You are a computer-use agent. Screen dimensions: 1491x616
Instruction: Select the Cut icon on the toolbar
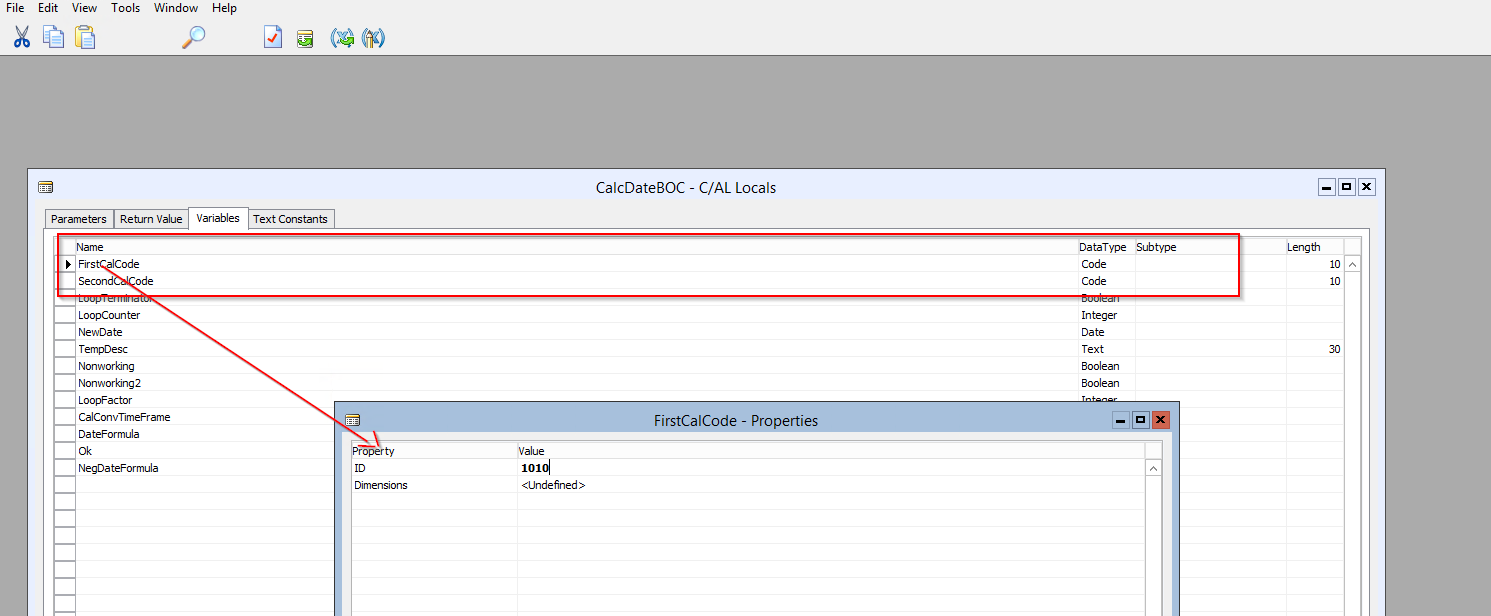[x=21, y=36]
